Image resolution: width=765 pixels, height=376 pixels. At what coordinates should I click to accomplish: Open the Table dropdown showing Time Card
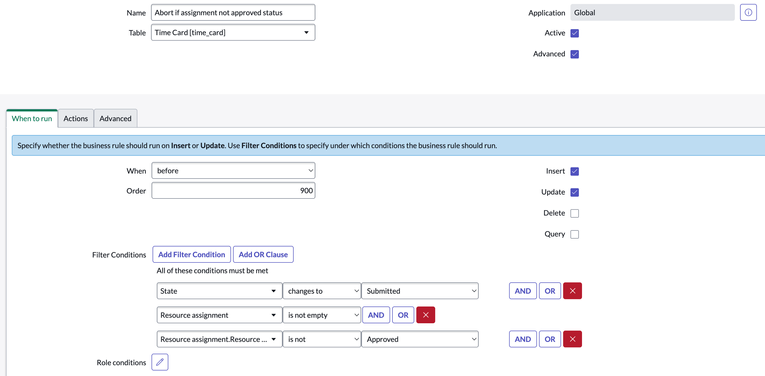(233, 33)
